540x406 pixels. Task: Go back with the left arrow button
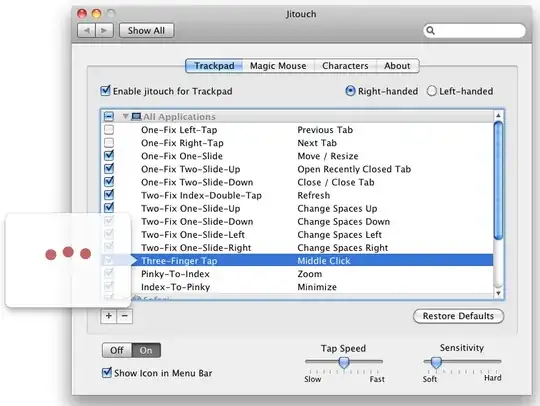coord(86,31)
